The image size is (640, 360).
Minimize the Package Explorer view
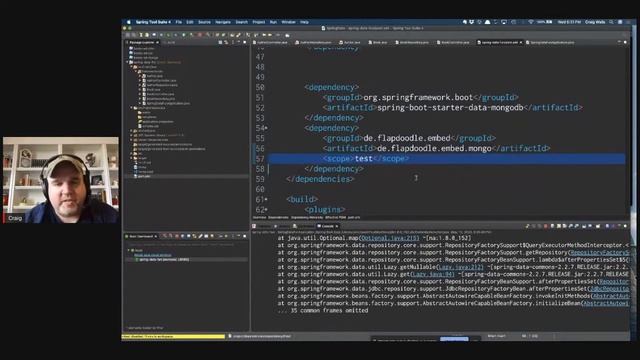click(x=239, y=42)
